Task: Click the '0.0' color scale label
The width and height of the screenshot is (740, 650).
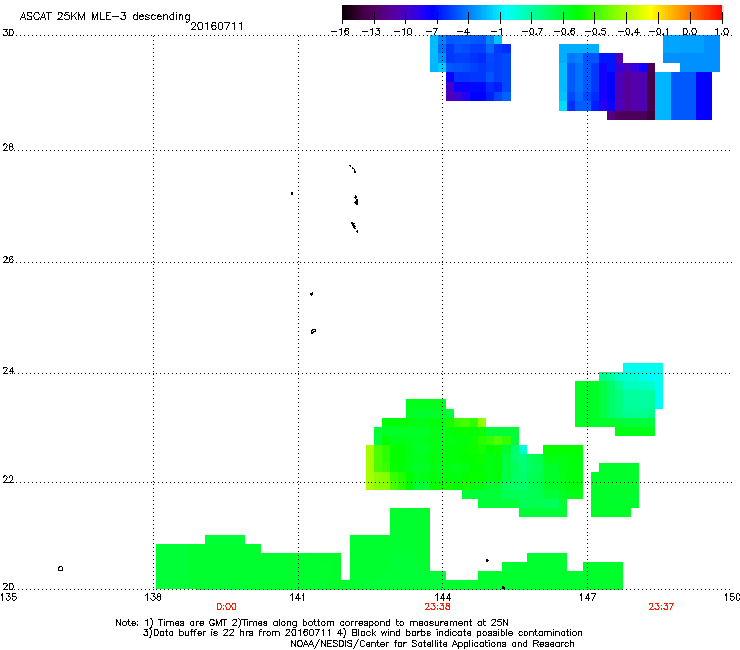Action: click(x=690, y=32)
